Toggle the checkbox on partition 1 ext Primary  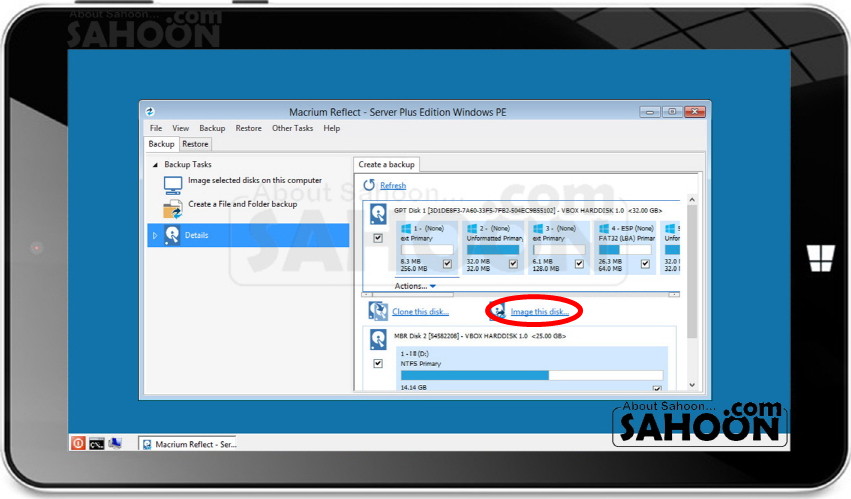[x=447, y=264]
